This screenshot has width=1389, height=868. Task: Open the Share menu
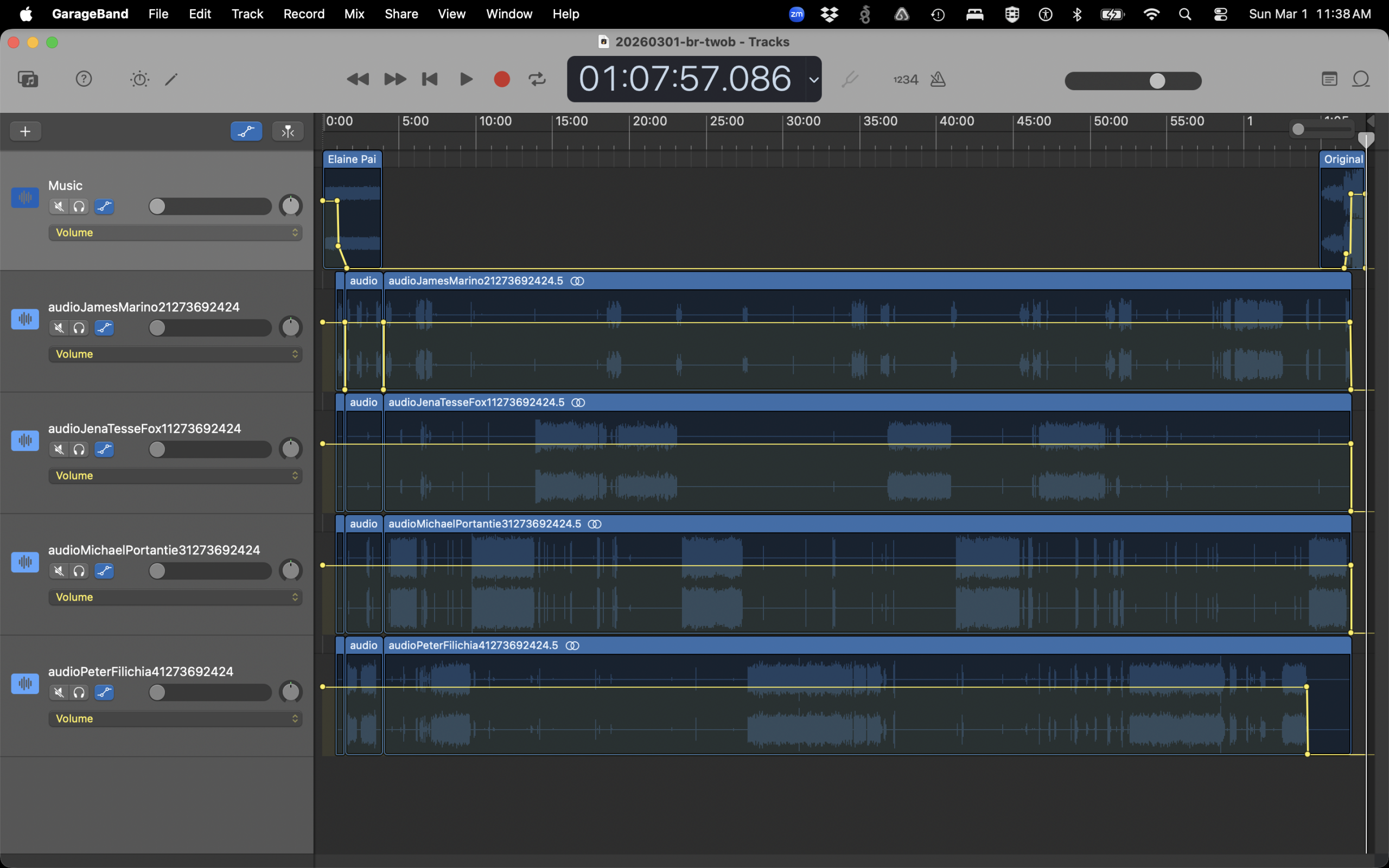click(x=400, y=14)
